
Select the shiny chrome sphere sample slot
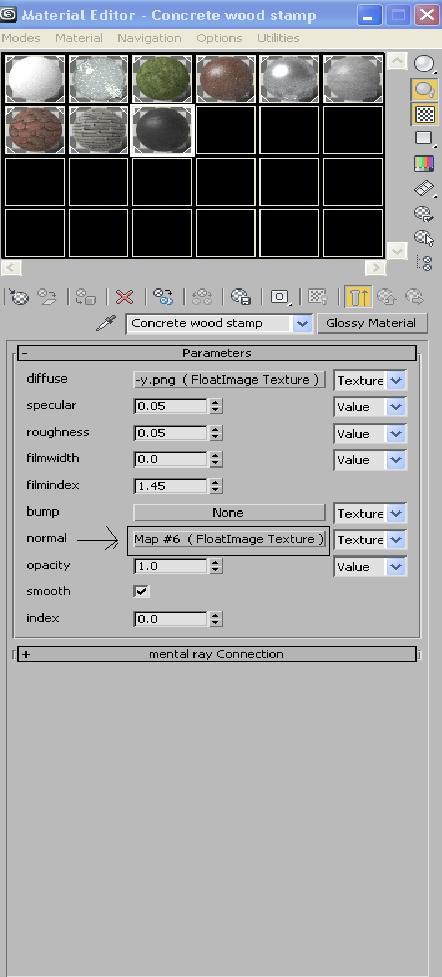coord(289,79)
